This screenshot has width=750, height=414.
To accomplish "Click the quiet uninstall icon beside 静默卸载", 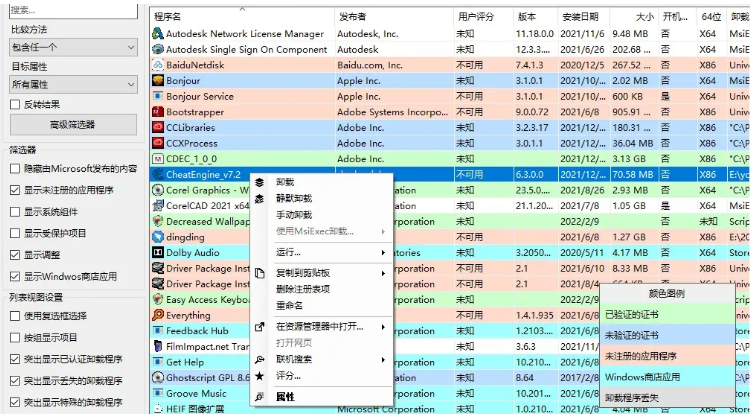I will 259,198.
